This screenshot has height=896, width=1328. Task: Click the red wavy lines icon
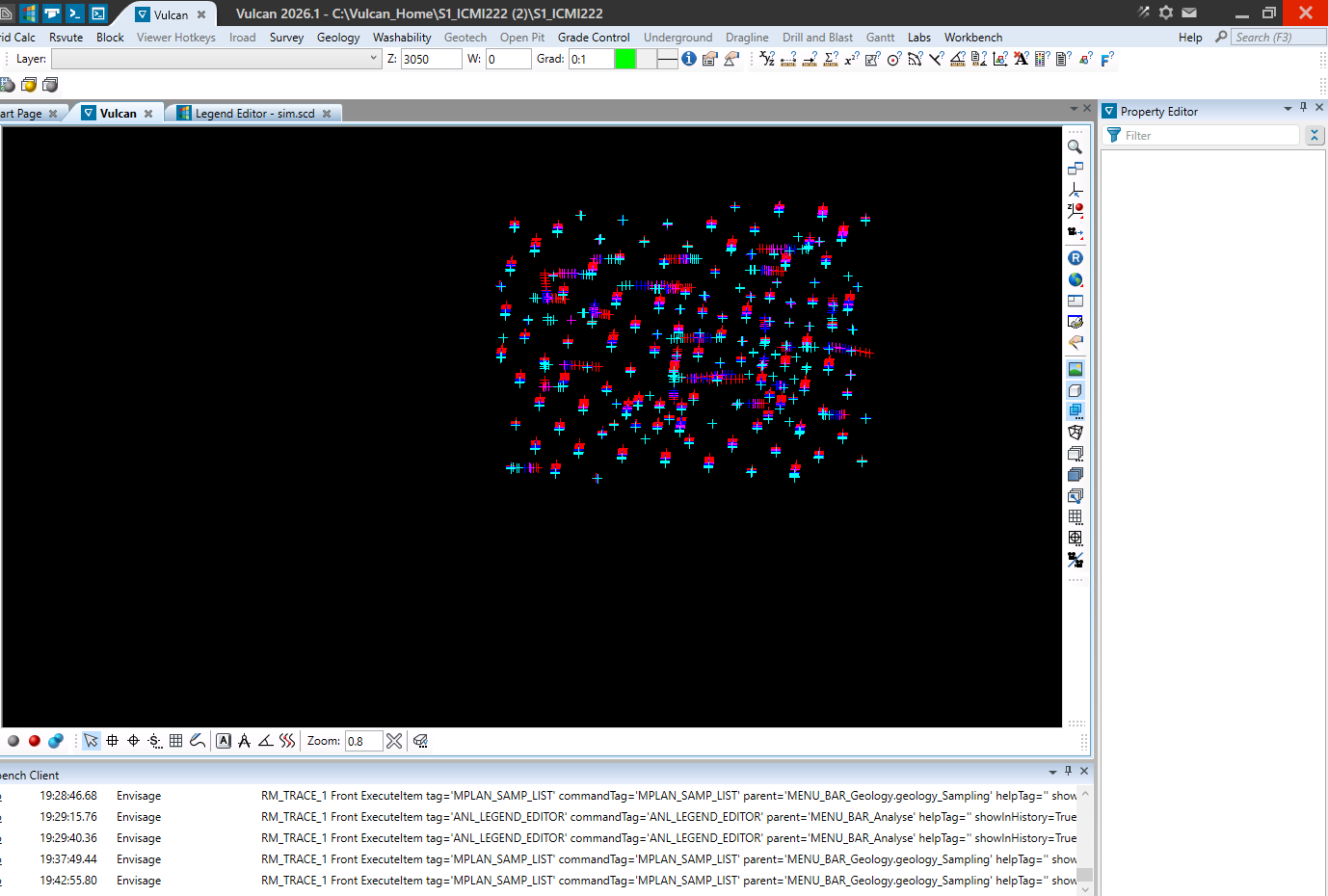pyautogui.click(x=287, y=741)
